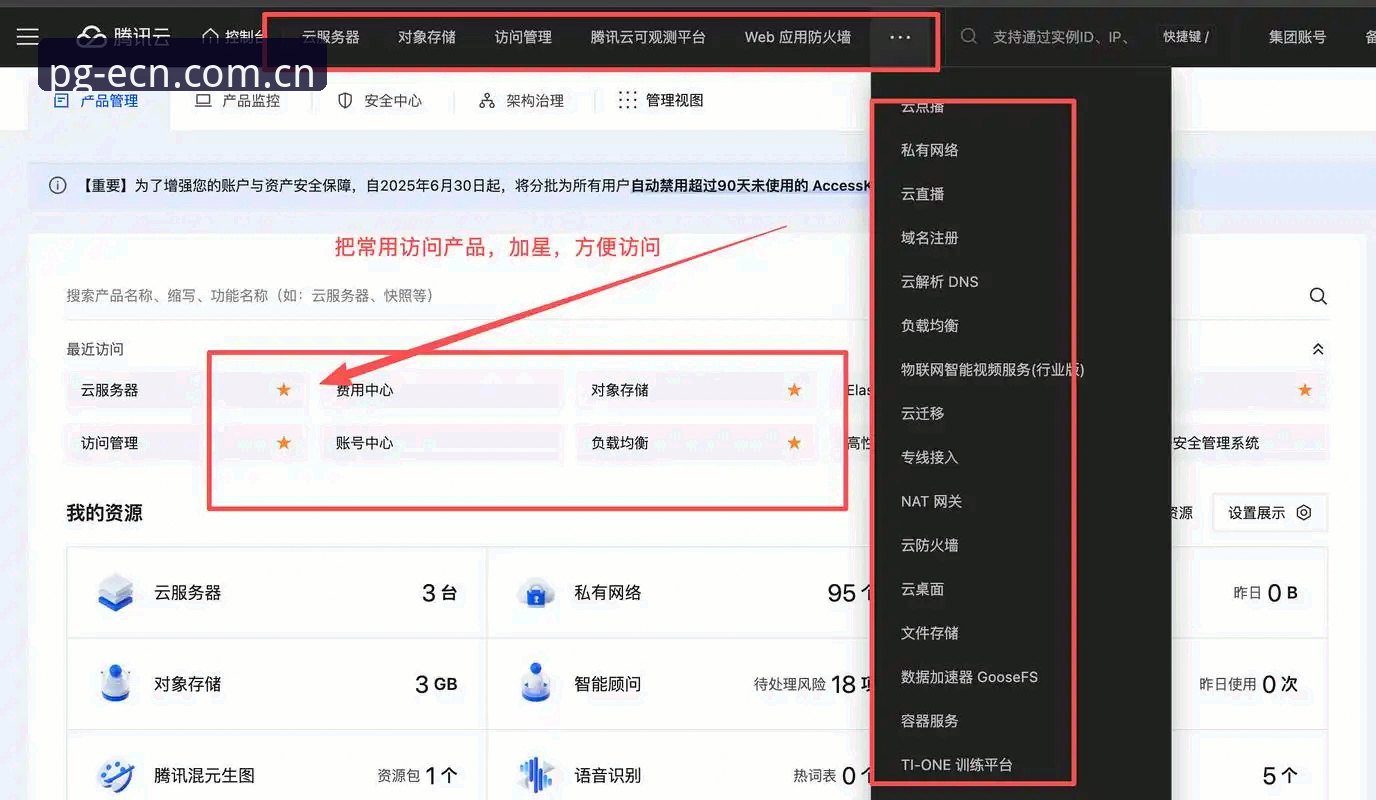
Task: Open 云服务器 3 台 resource card
Action: [277, 592]
